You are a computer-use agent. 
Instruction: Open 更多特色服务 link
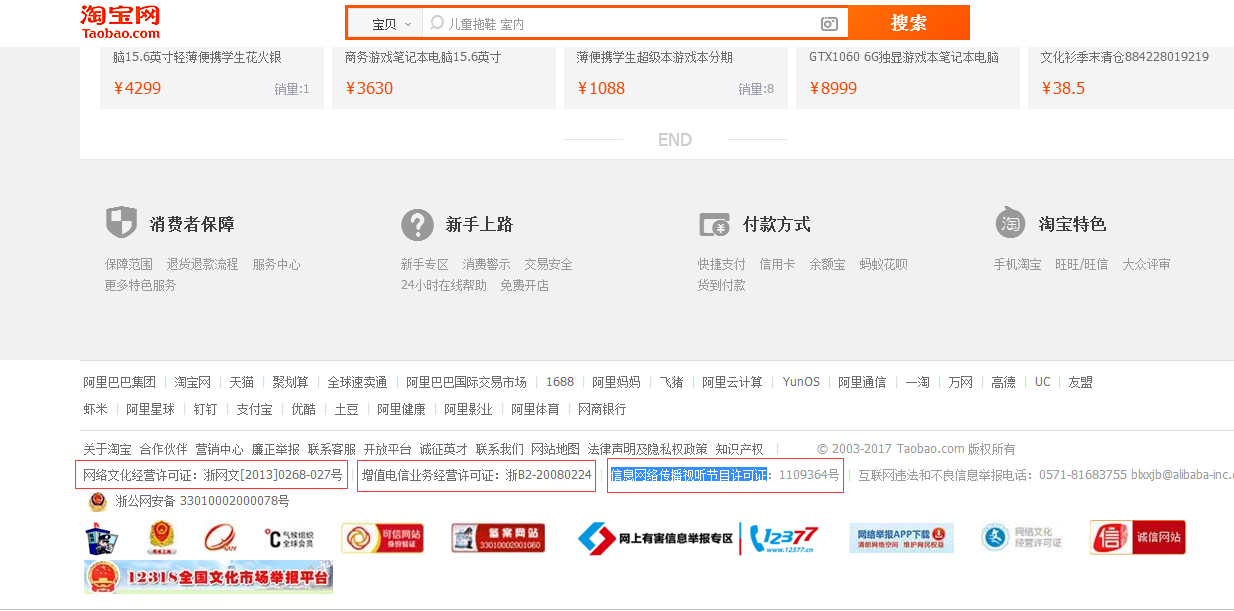click(141, 286)
